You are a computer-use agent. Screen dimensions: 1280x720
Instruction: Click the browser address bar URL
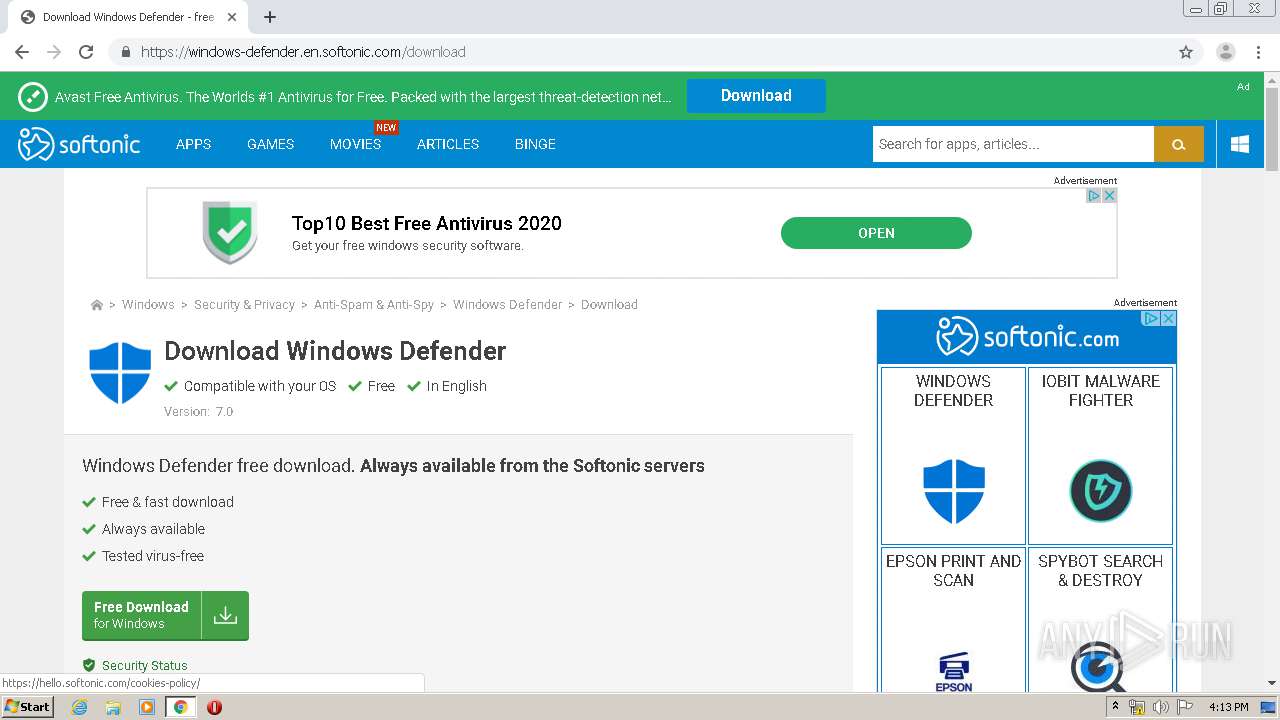click(x=303, y=52)
